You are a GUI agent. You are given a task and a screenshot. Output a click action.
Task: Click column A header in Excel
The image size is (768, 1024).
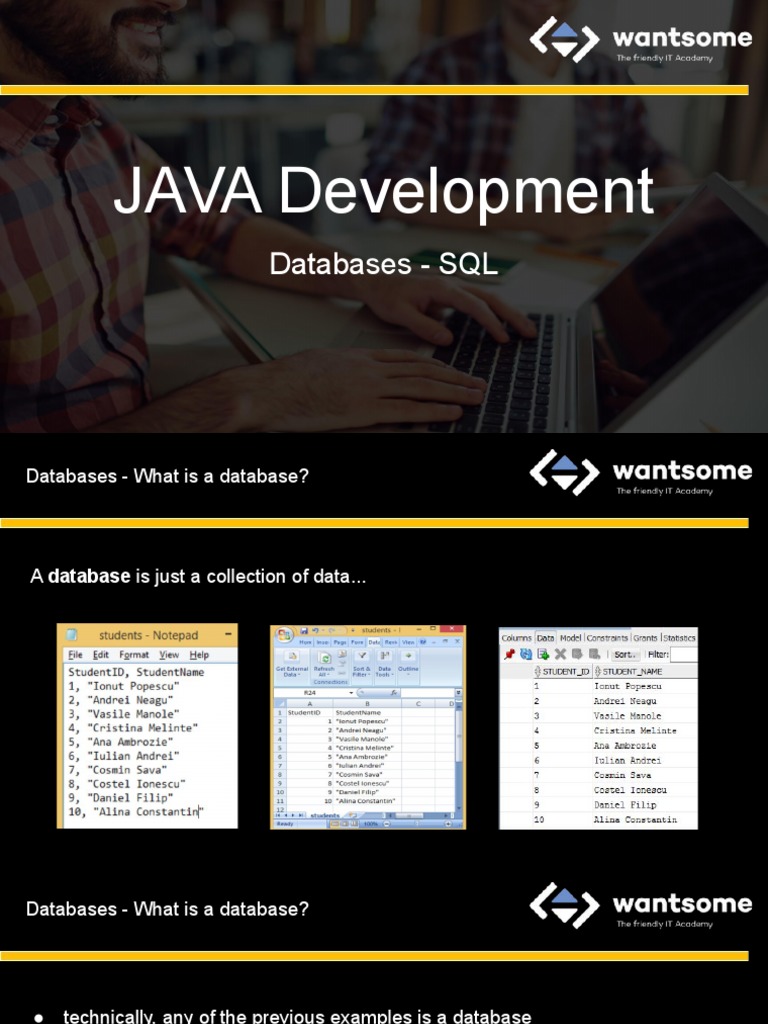click(x=310, y=703)
